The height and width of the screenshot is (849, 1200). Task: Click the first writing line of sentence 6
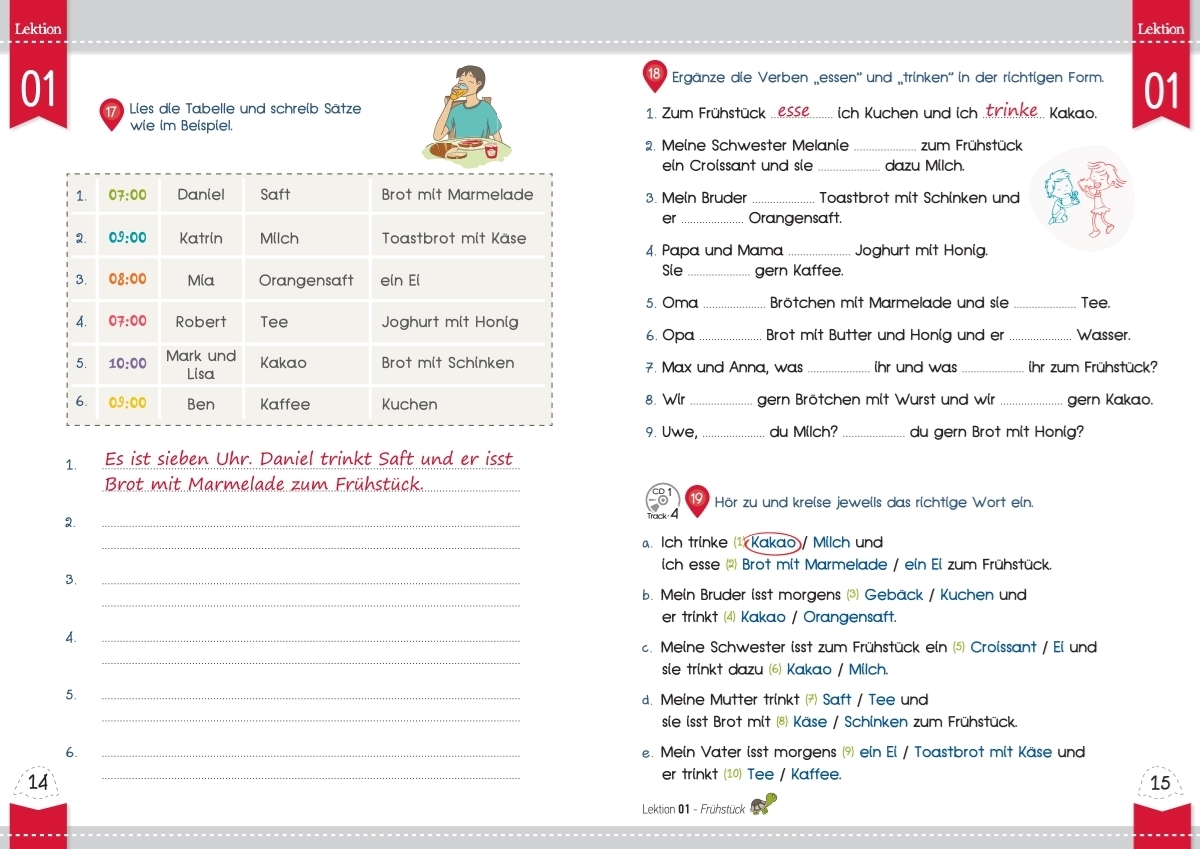tap(311, 754)
